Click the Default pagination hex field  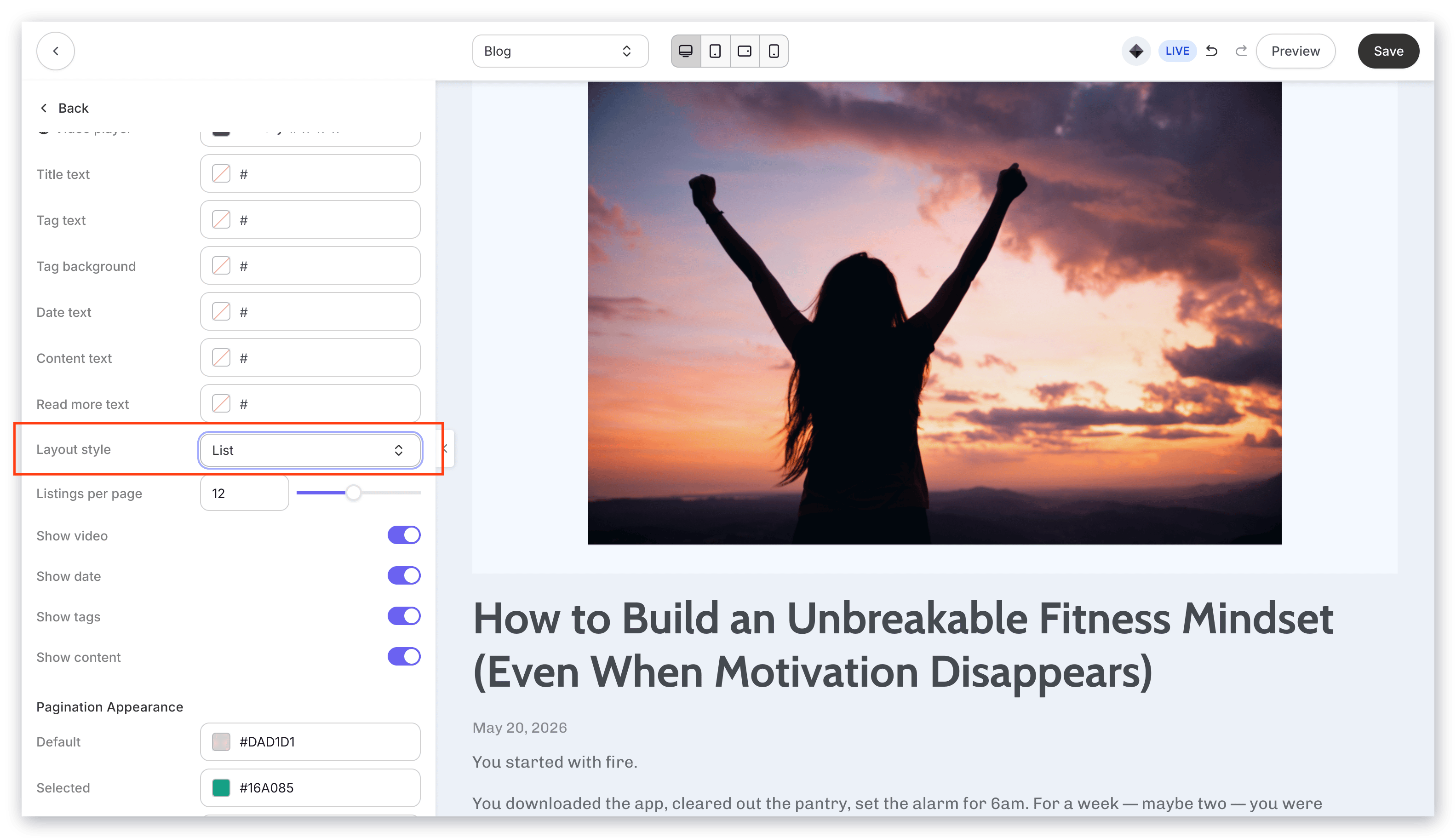pos(310,742)
